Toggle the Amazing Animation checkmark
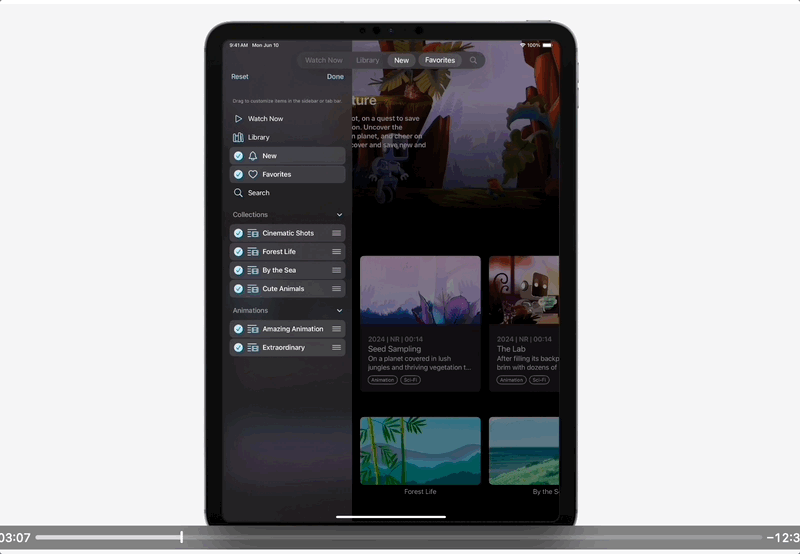 pyautogui.click(x=238, y=329)
